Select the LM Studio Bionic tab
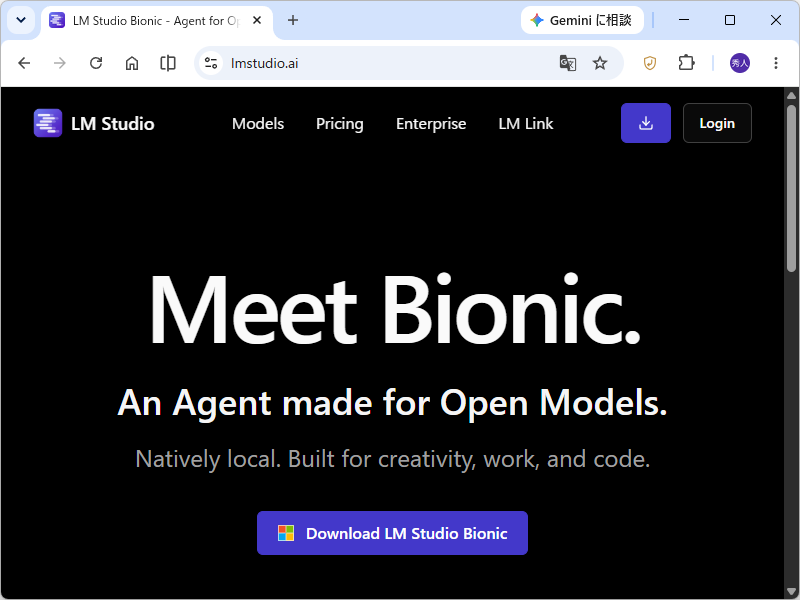Screen dimensions: 800x600 pyautogui.click(x=157, y=22)
